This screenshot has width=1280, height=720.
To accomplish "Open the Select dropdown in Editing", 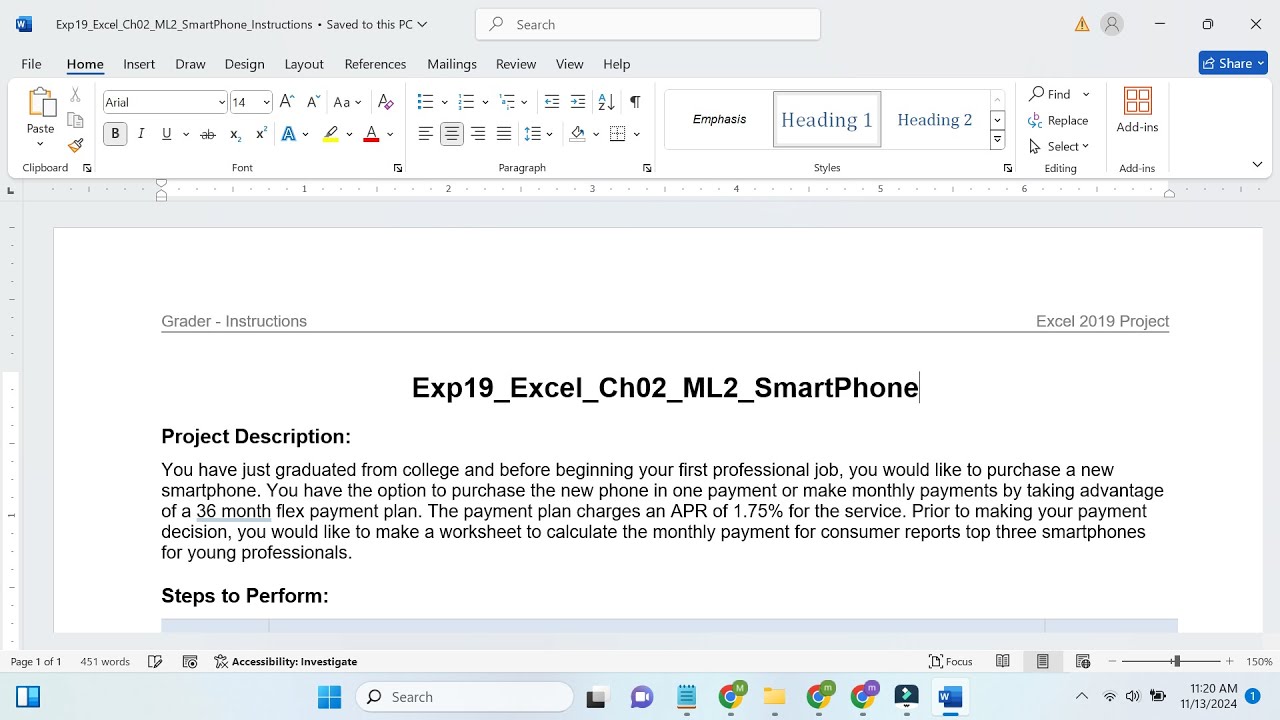I will [1059, 146].
